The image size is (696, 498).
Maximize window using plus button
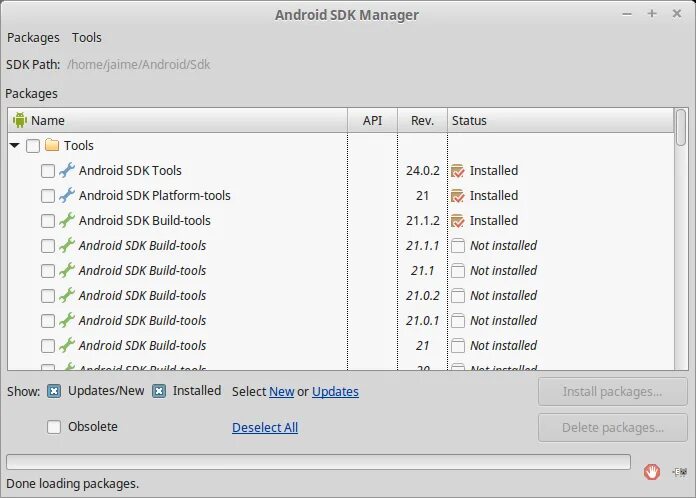point(652,14)
